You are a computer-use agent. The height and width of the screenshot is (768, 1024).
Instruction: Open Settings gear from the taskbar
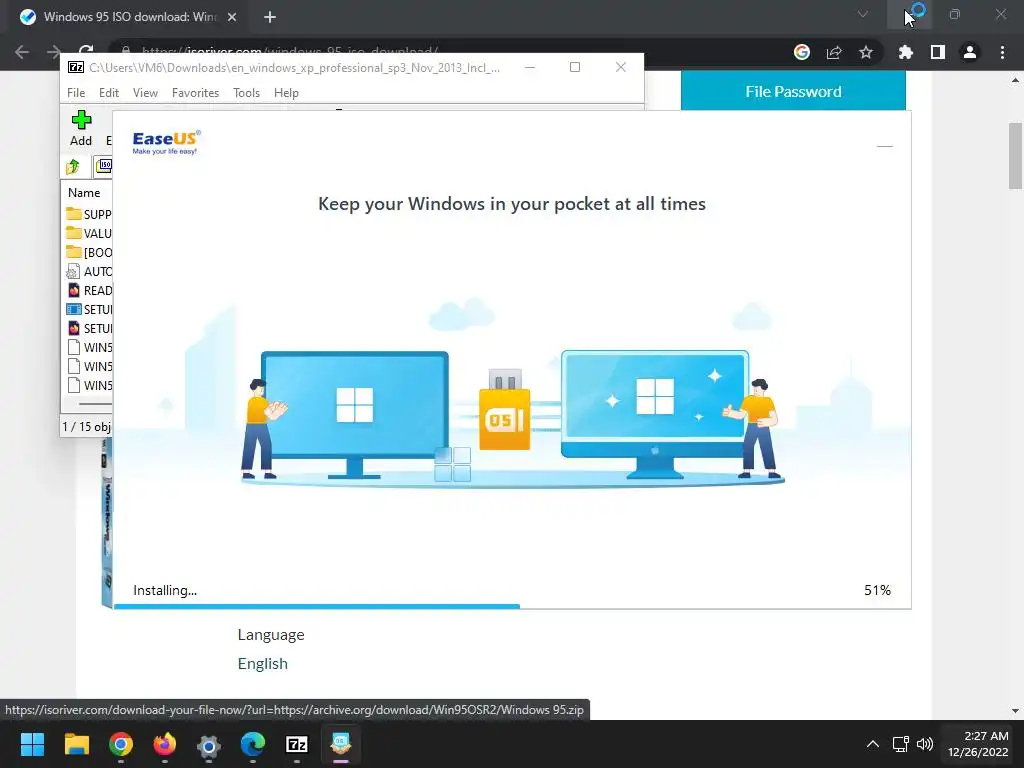click(x=208, y=744)
